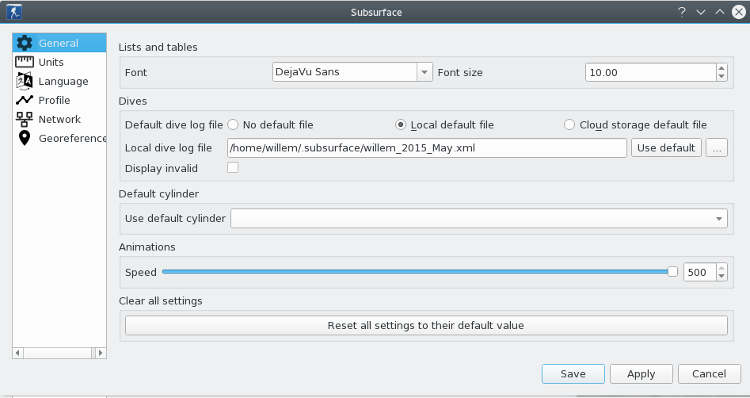
Task: Click the Subsurface diver app icon
Action: point(14,12)
